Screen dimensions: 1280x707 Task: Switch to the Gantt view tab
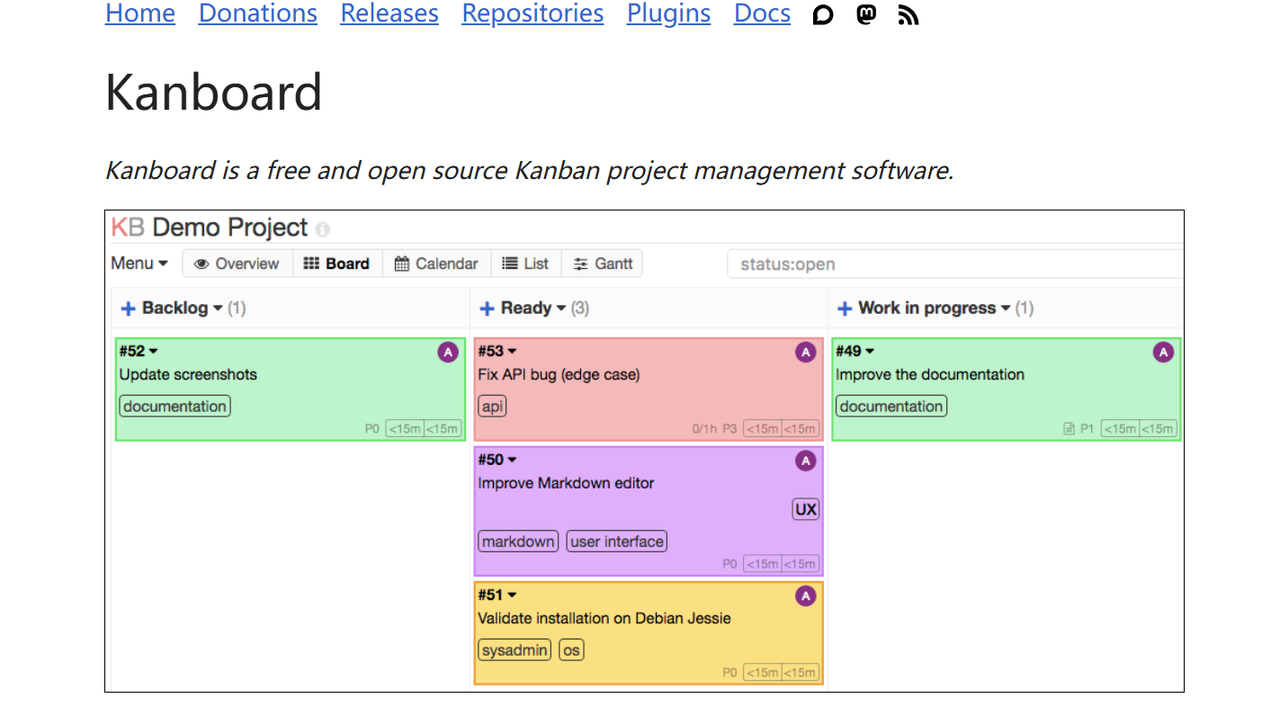click(602, 263)
